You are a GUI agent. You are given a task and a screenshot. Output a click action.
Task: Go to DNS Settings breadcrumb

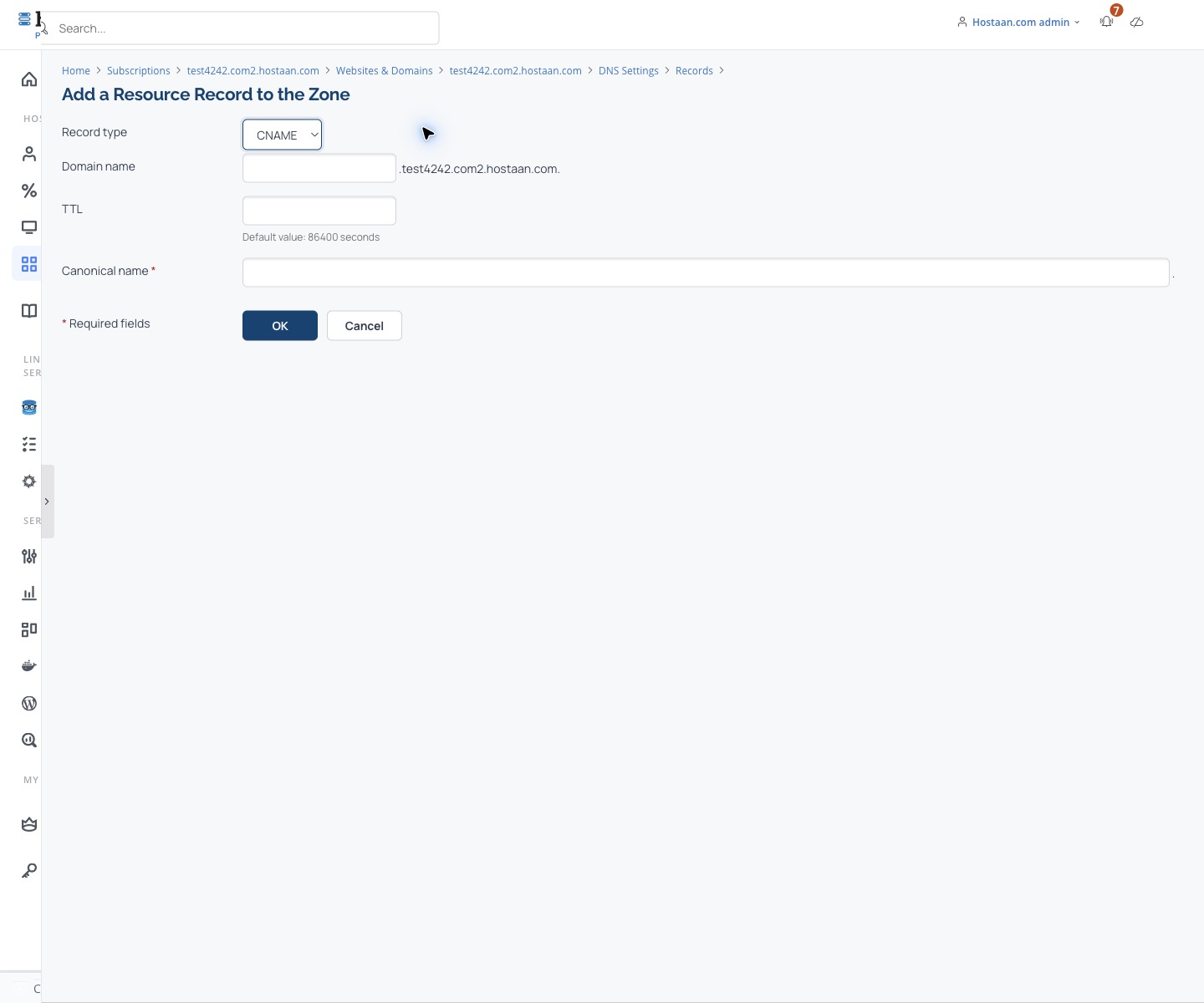(629, 71)
